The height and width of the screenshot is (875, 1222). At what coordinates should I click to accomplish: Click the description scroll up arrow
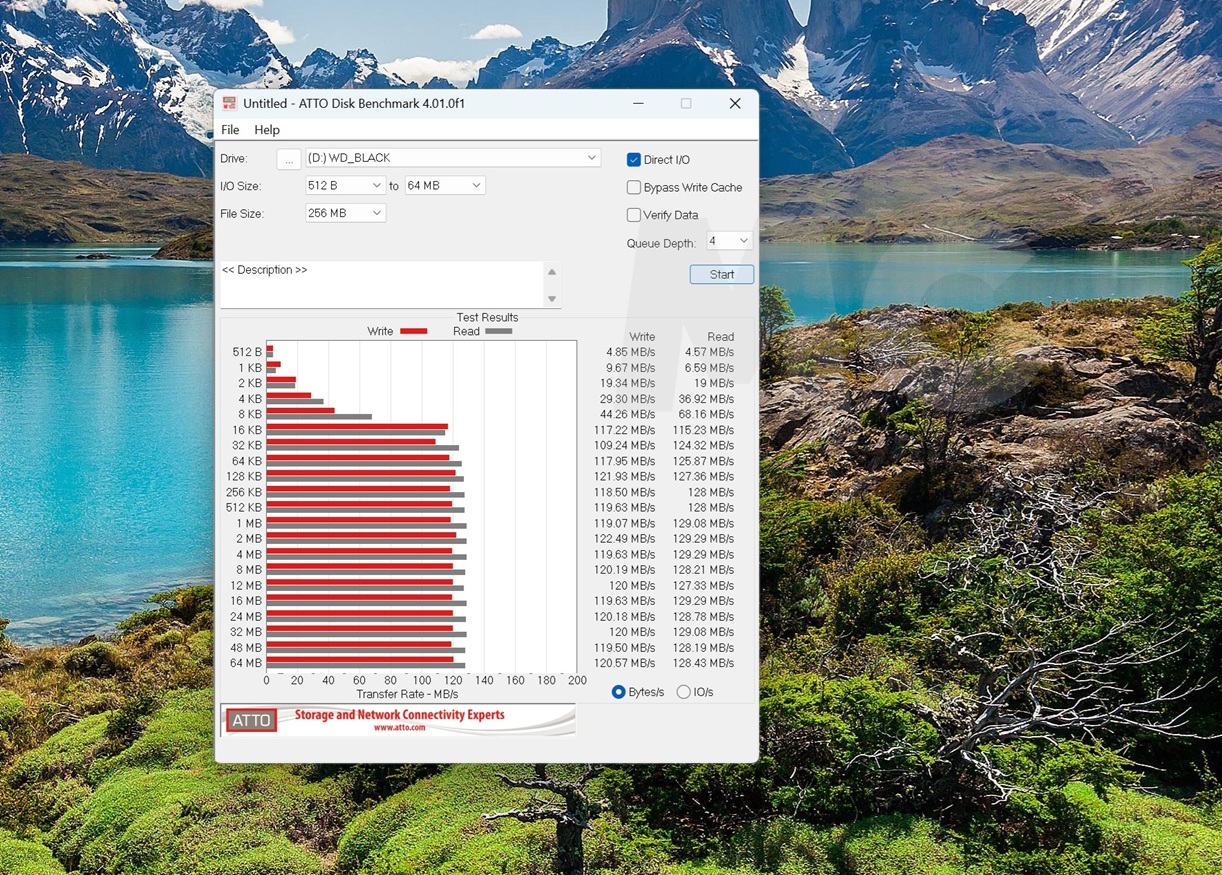point(552,272)
